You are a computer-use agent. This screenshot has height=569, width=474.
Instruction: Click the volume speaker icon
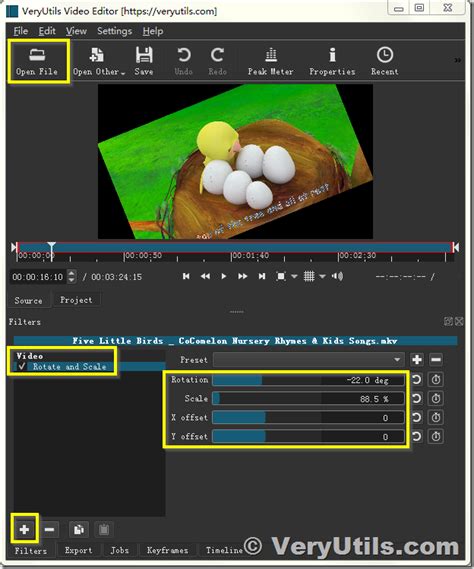(337, 277)
